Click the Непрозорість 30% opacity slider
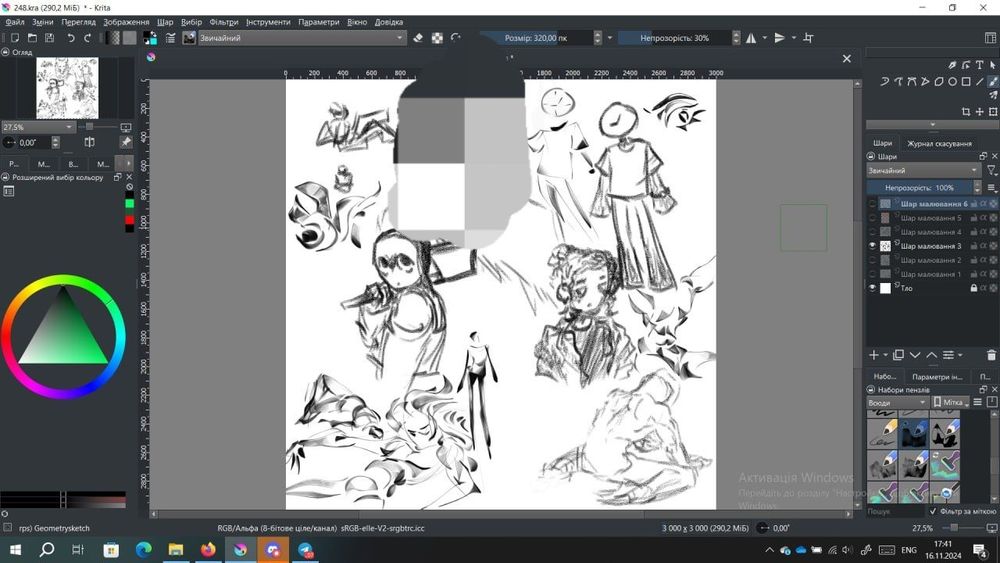Image resolution: width=1000 pixels, height=563 pixels. point(674,38)
